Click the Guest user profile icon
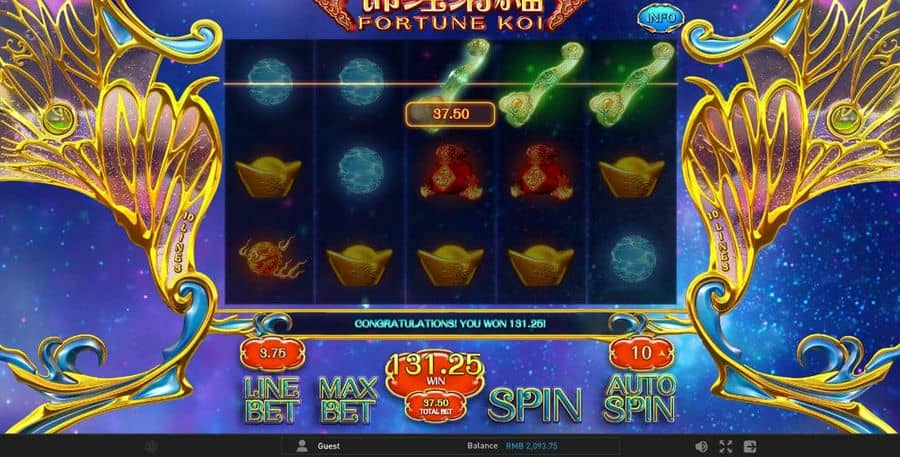Screen dimensions: 900x457 coord(301,446)
